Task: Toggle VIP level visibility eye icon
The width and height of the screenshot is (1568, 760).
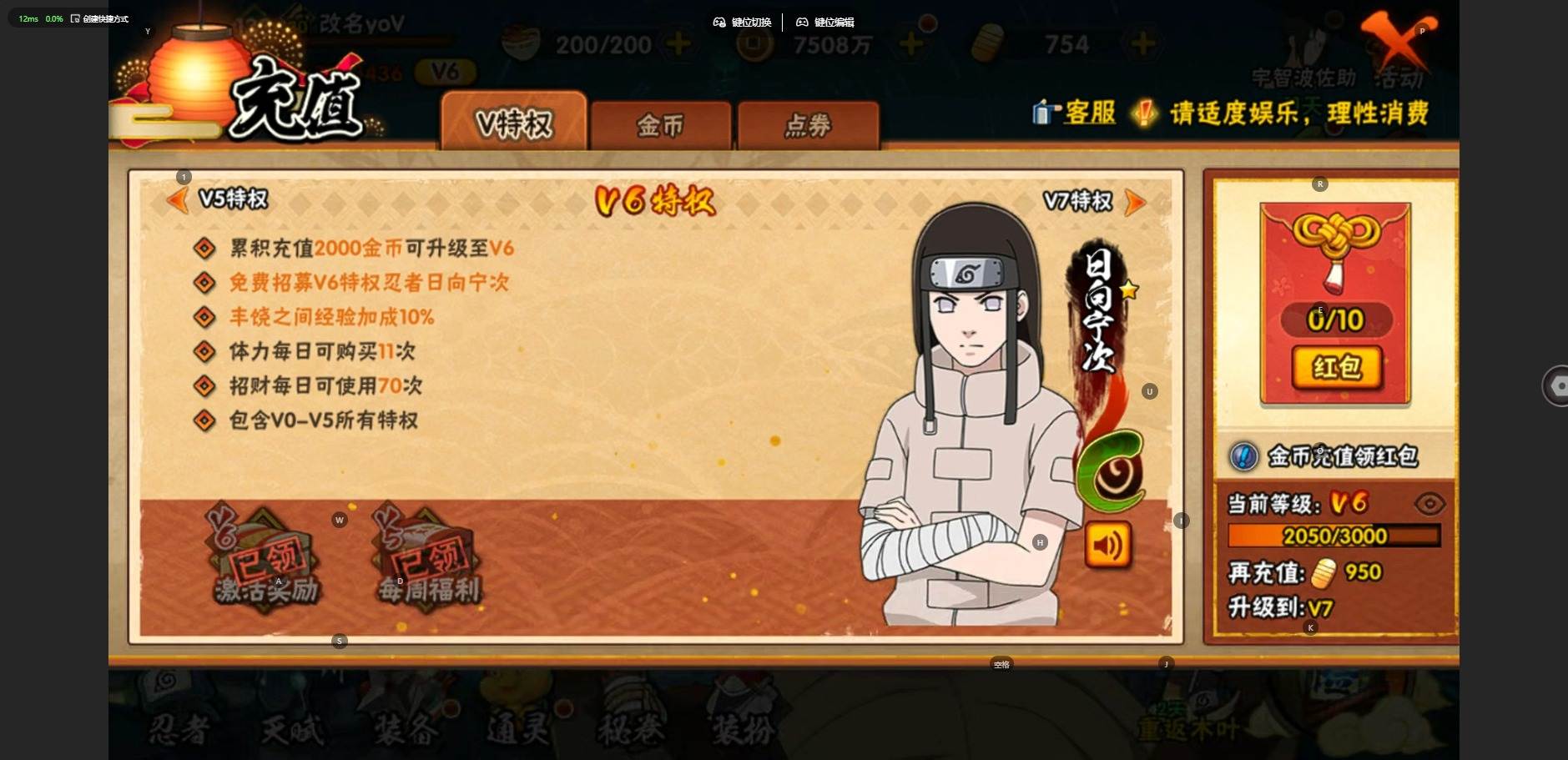Action: [1429, 504]
